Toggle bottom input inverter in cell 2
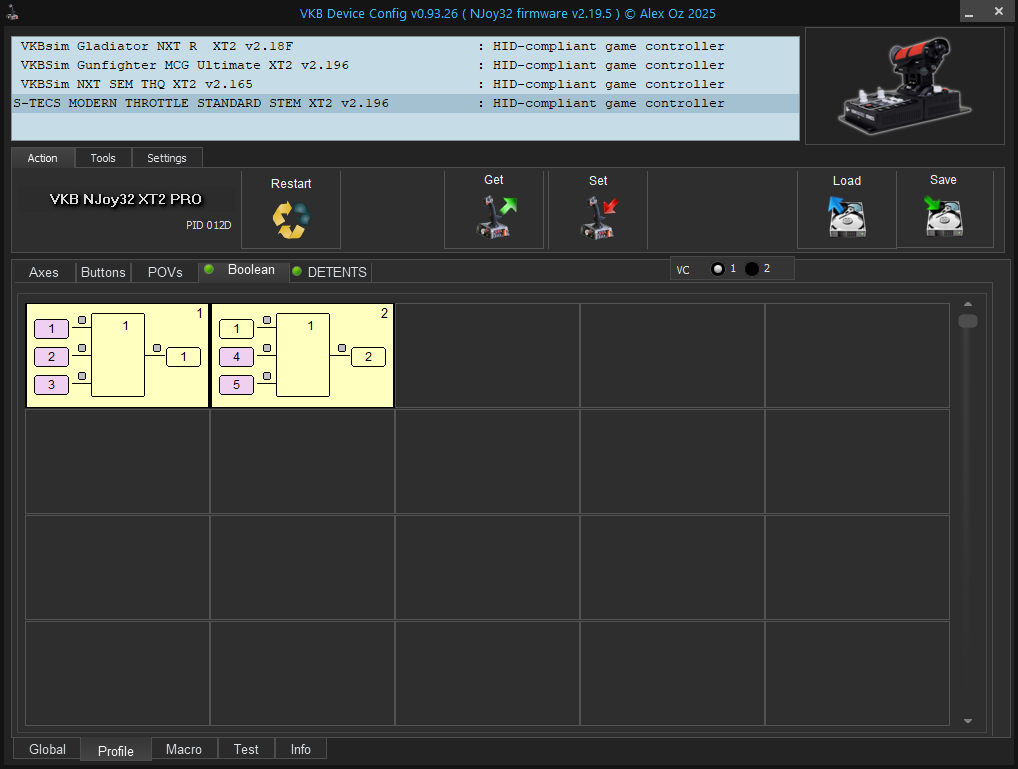Image resolution: width=1018 pixels, height=769 pixels. click(x=267, y=376)
